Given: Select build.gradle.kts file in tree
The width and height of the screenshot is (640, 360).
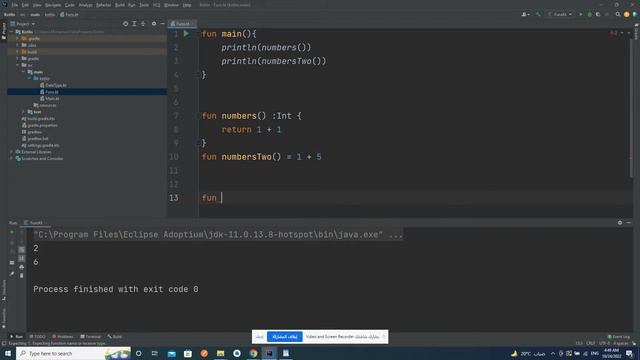Looking at the screenshot, I should point(38,118).
